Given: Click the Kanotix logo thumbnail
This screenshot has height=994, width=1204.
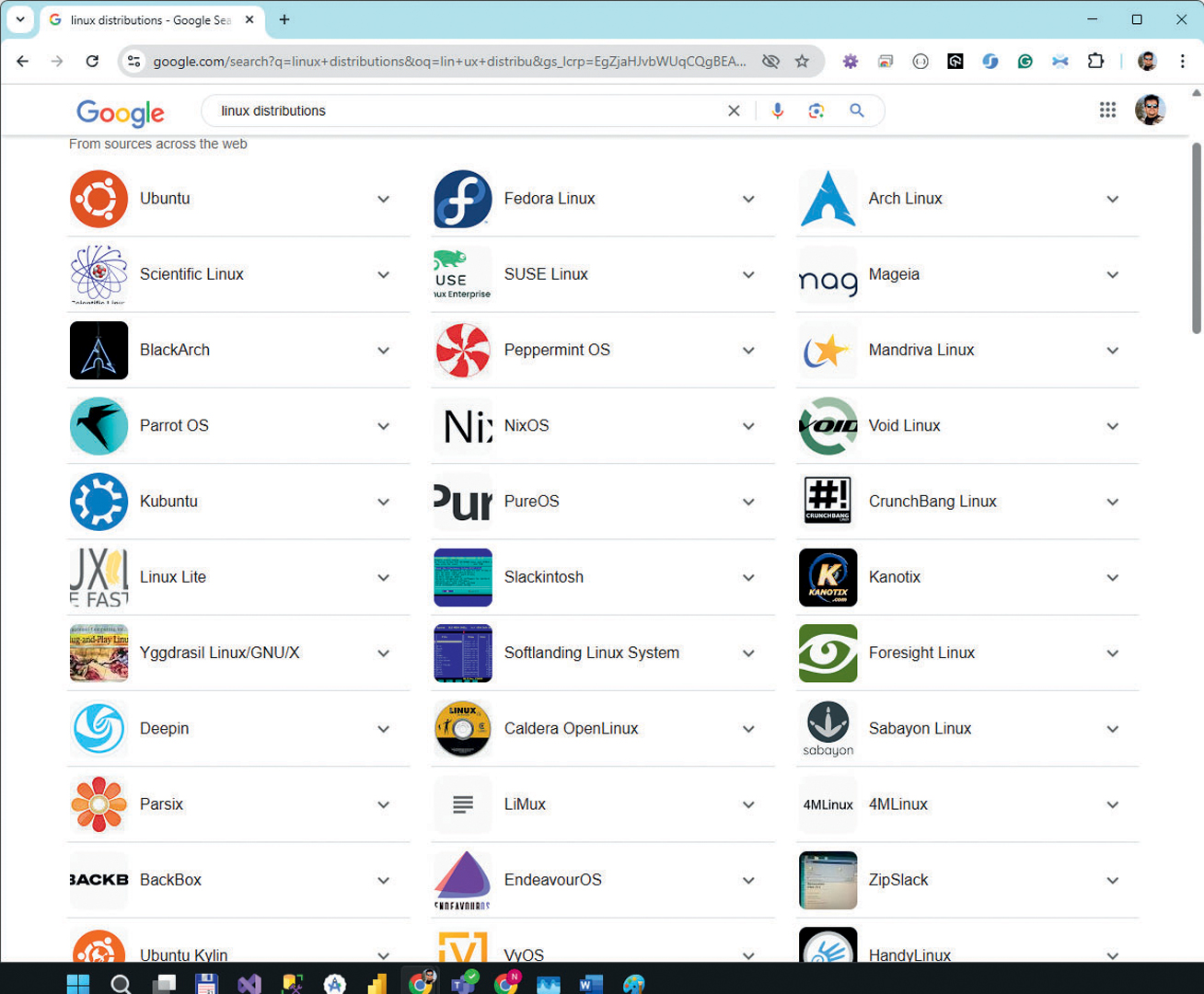Looking at the screenshot, I should [828, 577].
